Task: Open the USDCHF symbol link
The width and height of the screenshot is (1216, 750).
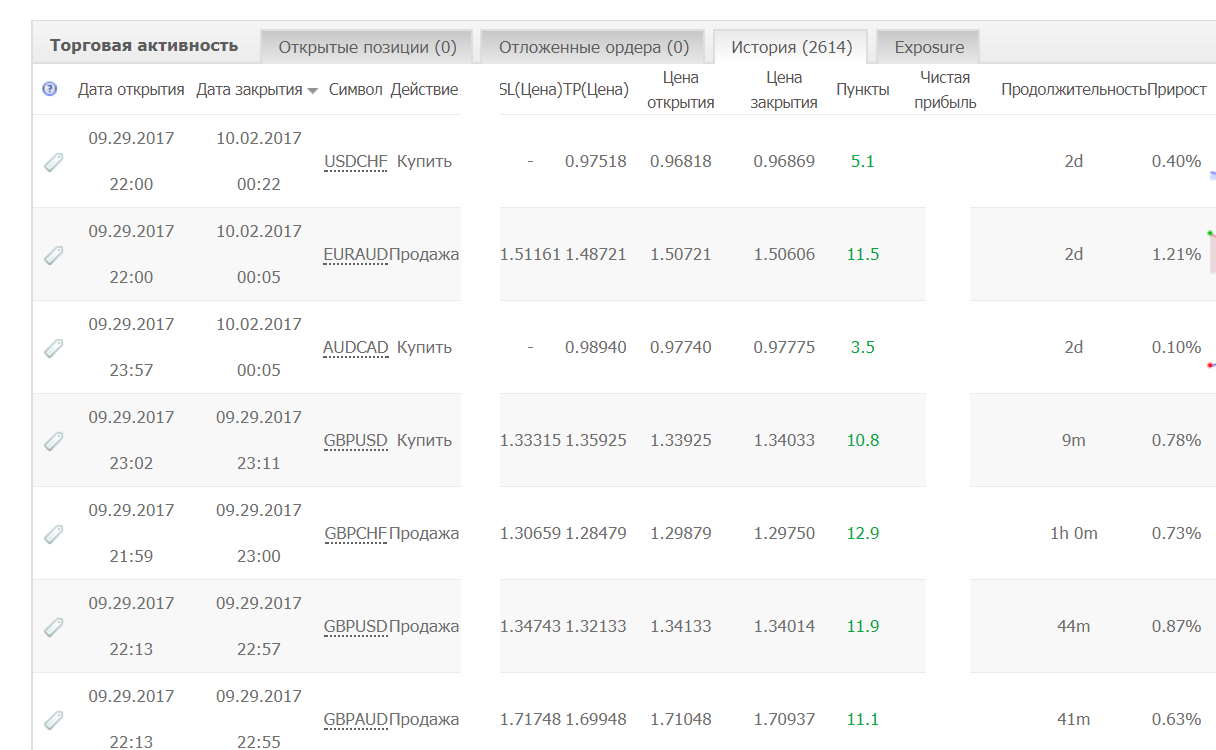Action: click(x=356, y=161)
